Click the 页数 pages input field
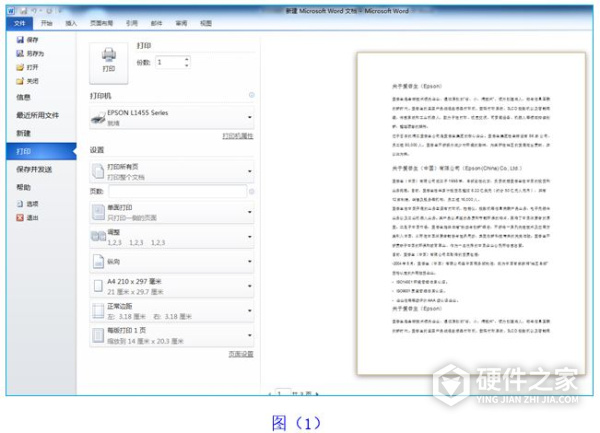This screenshot has height=433, width=600. pyautogui.click(x=178, y=191)
